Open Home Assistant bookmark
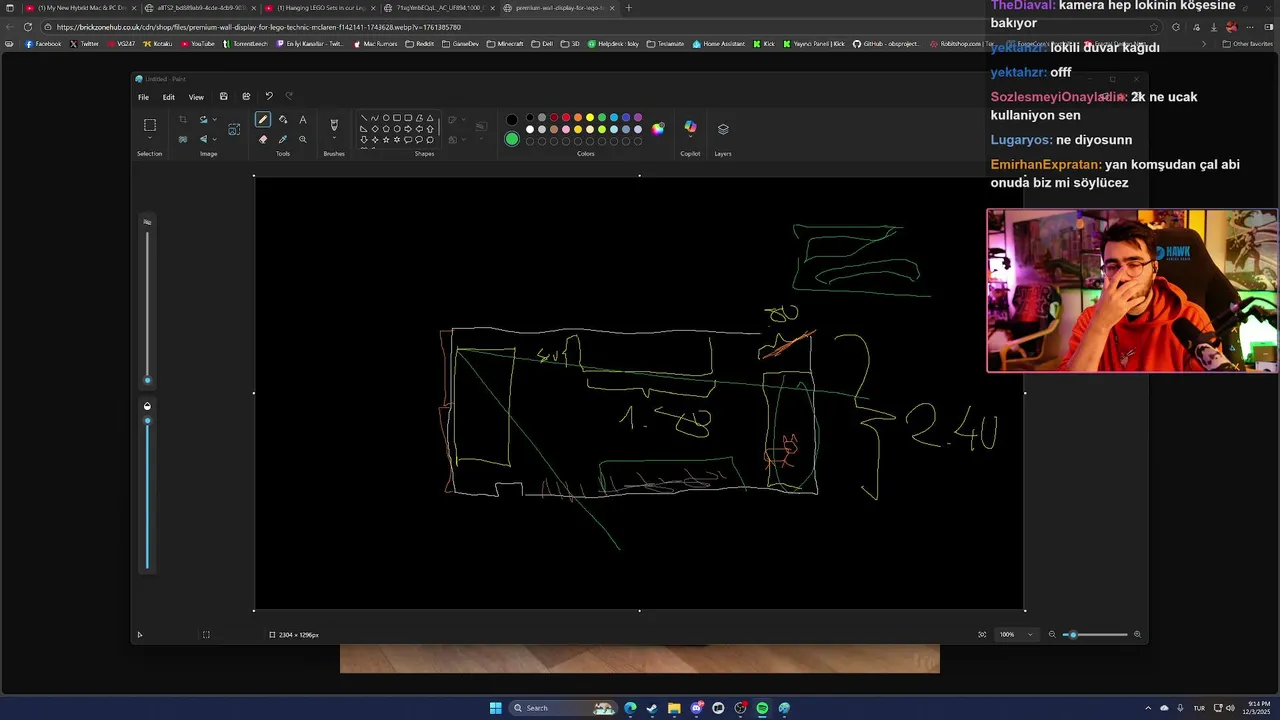The image size is (1280, 720). 720,44
